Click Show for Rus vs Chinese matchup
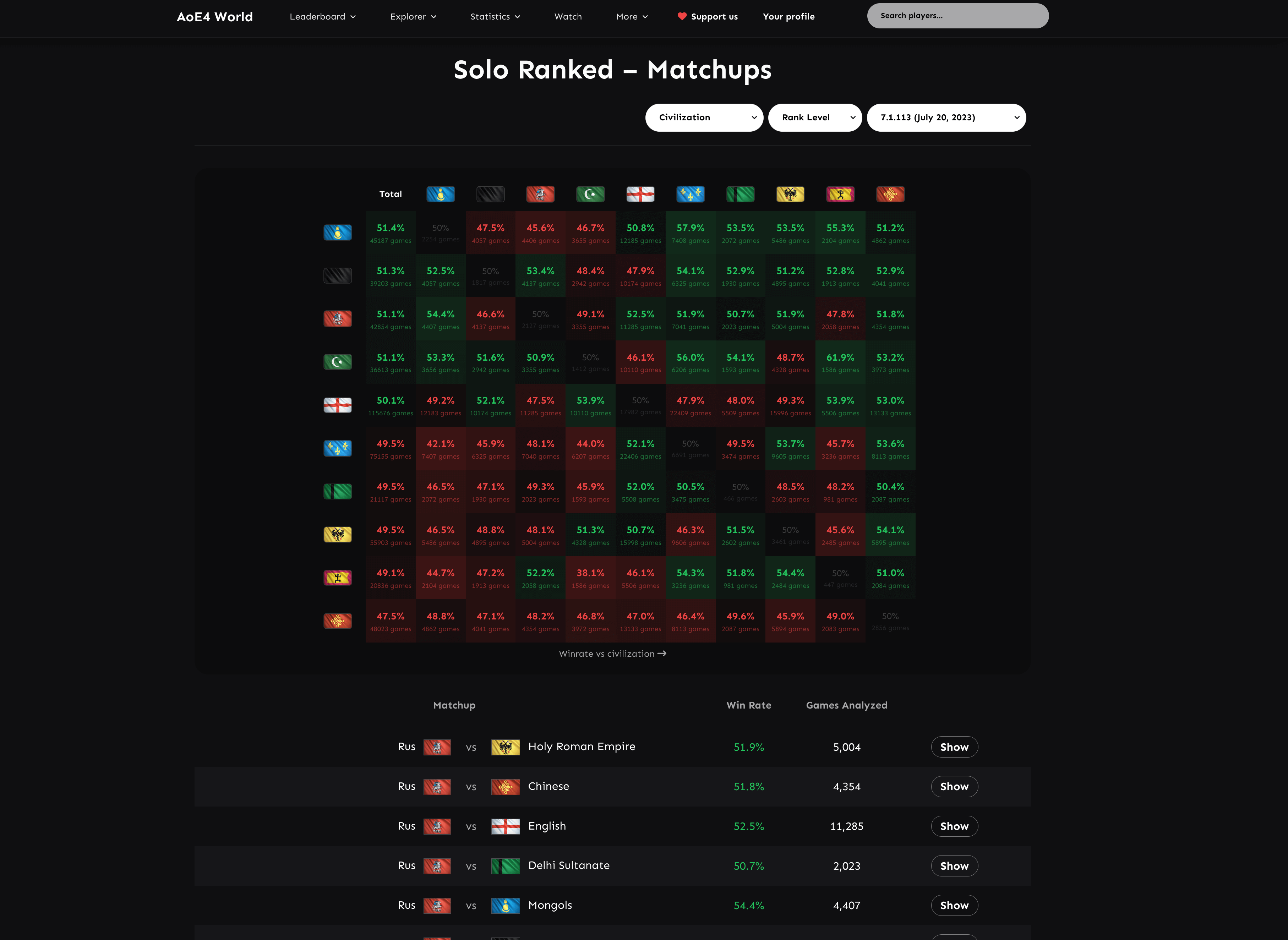The image size is (1288, 940). pos(954,786)
